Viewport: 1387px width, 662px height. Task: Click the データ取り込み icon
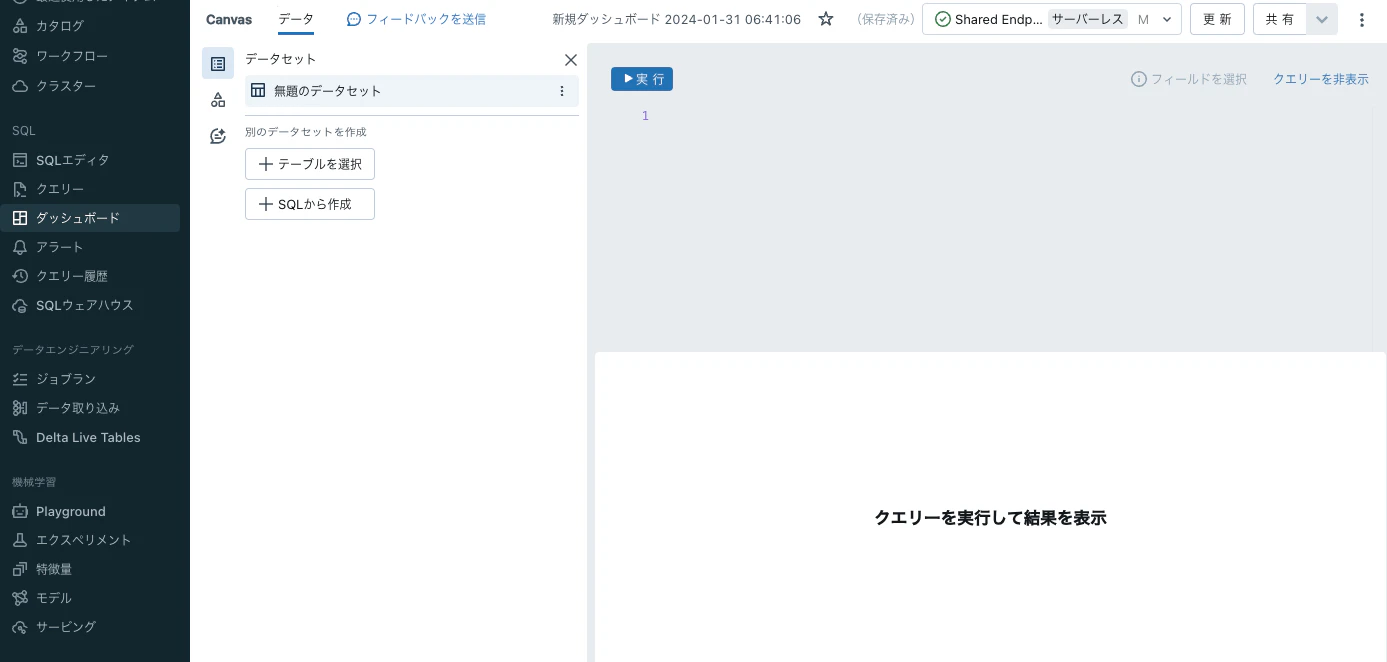coord(20,408)
